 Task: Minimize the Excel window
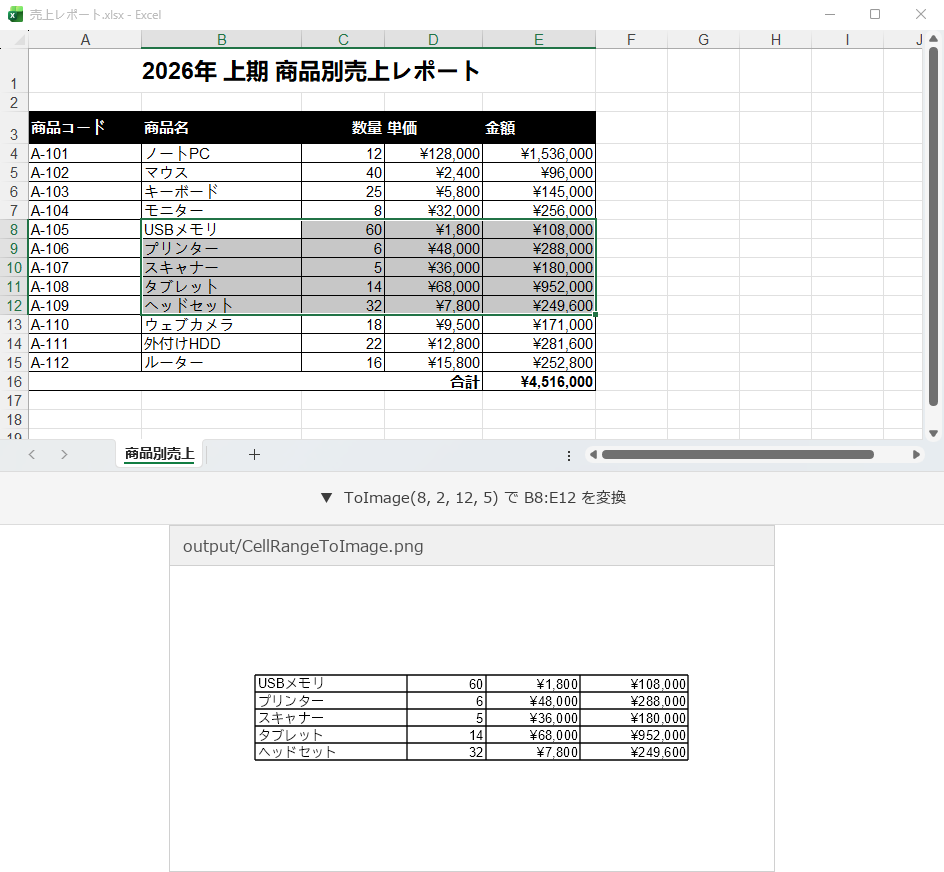(830, 14)
